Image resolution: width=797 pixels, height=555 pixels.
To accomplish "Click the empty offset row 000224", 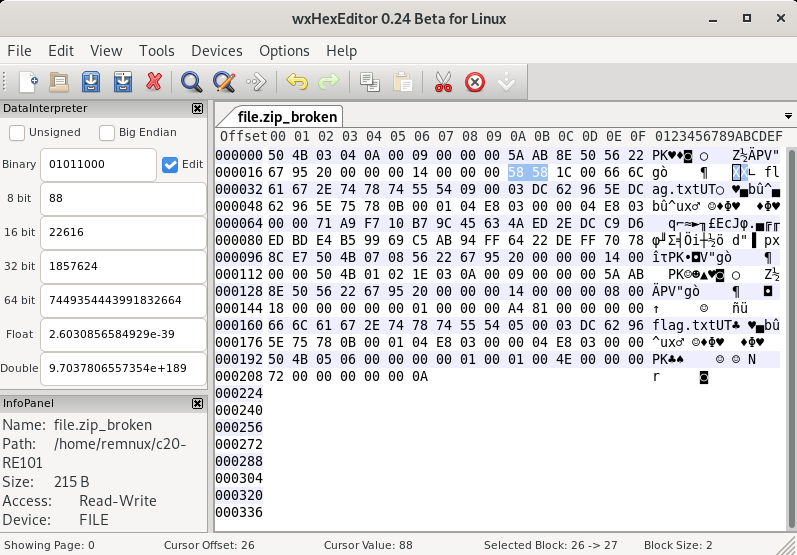I will [x=239, y=394].
